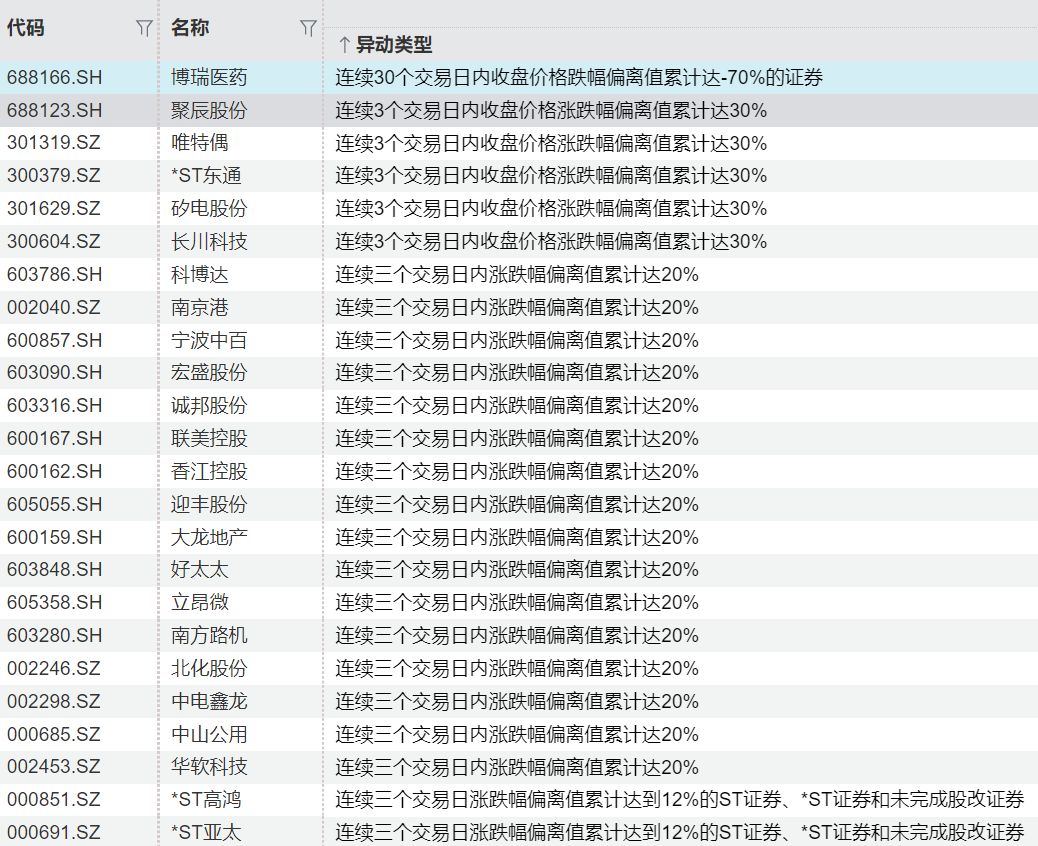Select stock code 002453.SZ
This screenshot has height=846, width=1038.
pos(54,767)
